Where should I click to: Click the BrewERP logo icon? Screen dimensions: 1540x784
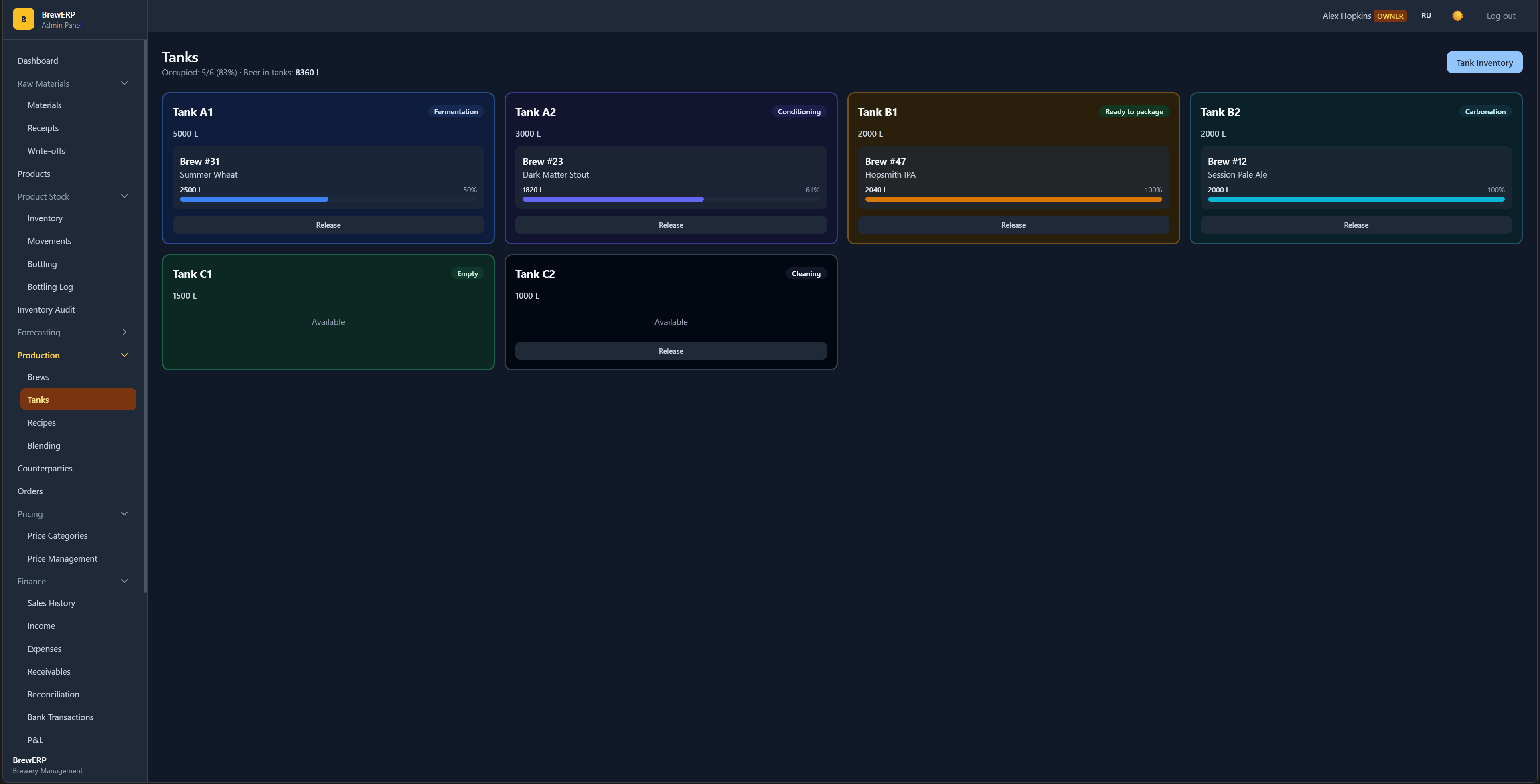[23, 19]
